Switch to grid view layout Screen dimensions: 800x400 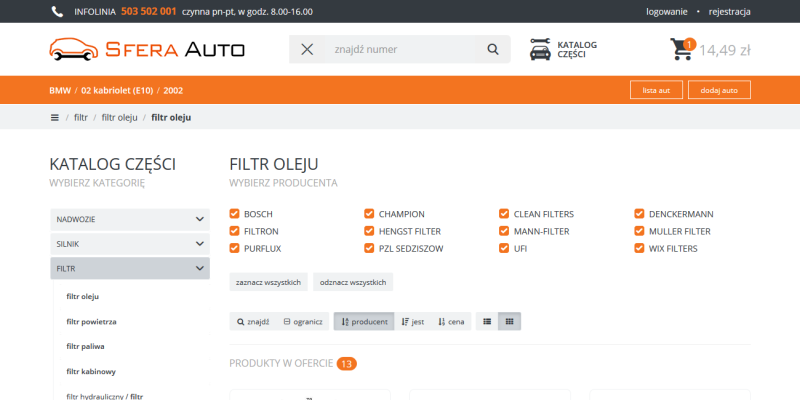click(x=509, y=322)
